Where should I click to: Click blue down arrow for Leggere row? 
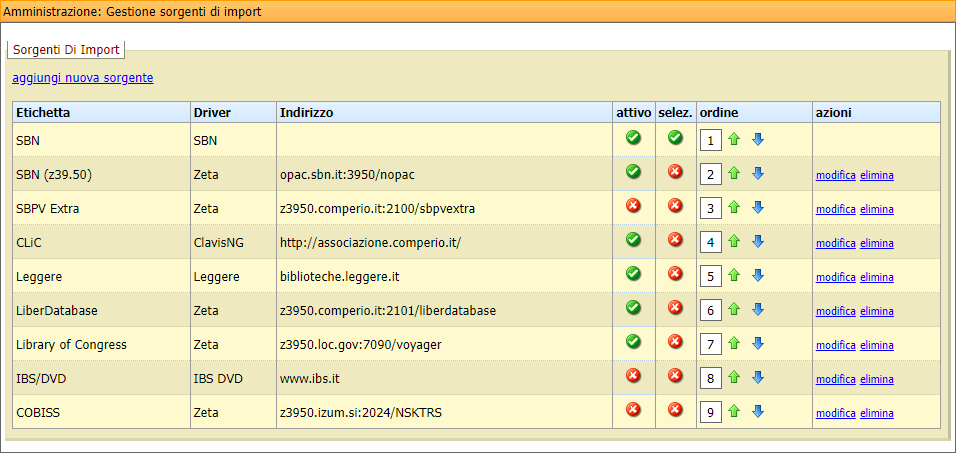tap(758, 276)
